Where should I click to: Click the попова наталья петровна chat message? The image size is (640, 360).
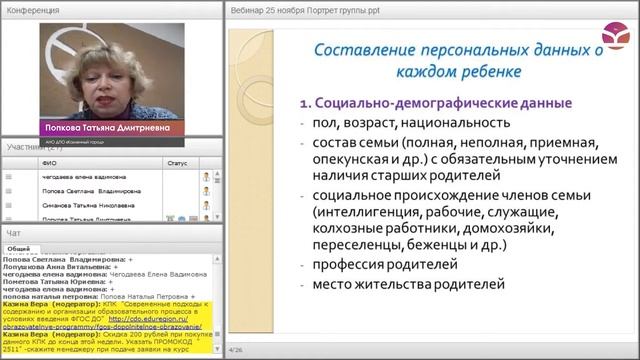point(99,297)
